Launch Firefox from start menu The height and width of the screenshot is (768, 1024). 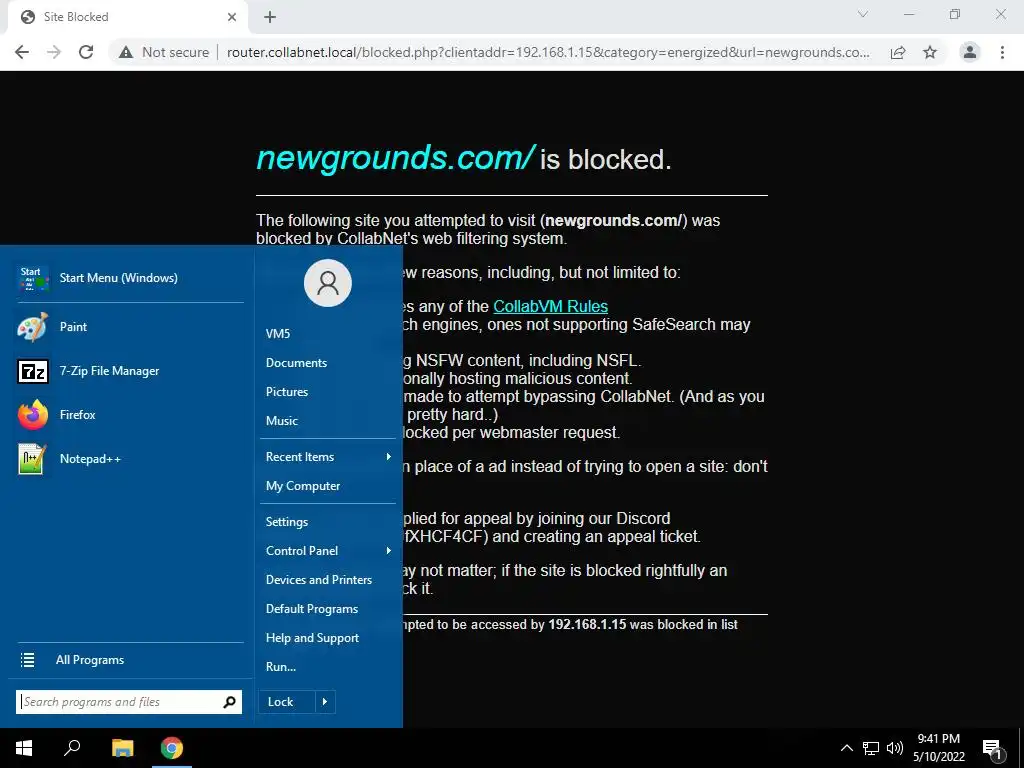click(x=131, y=415)
